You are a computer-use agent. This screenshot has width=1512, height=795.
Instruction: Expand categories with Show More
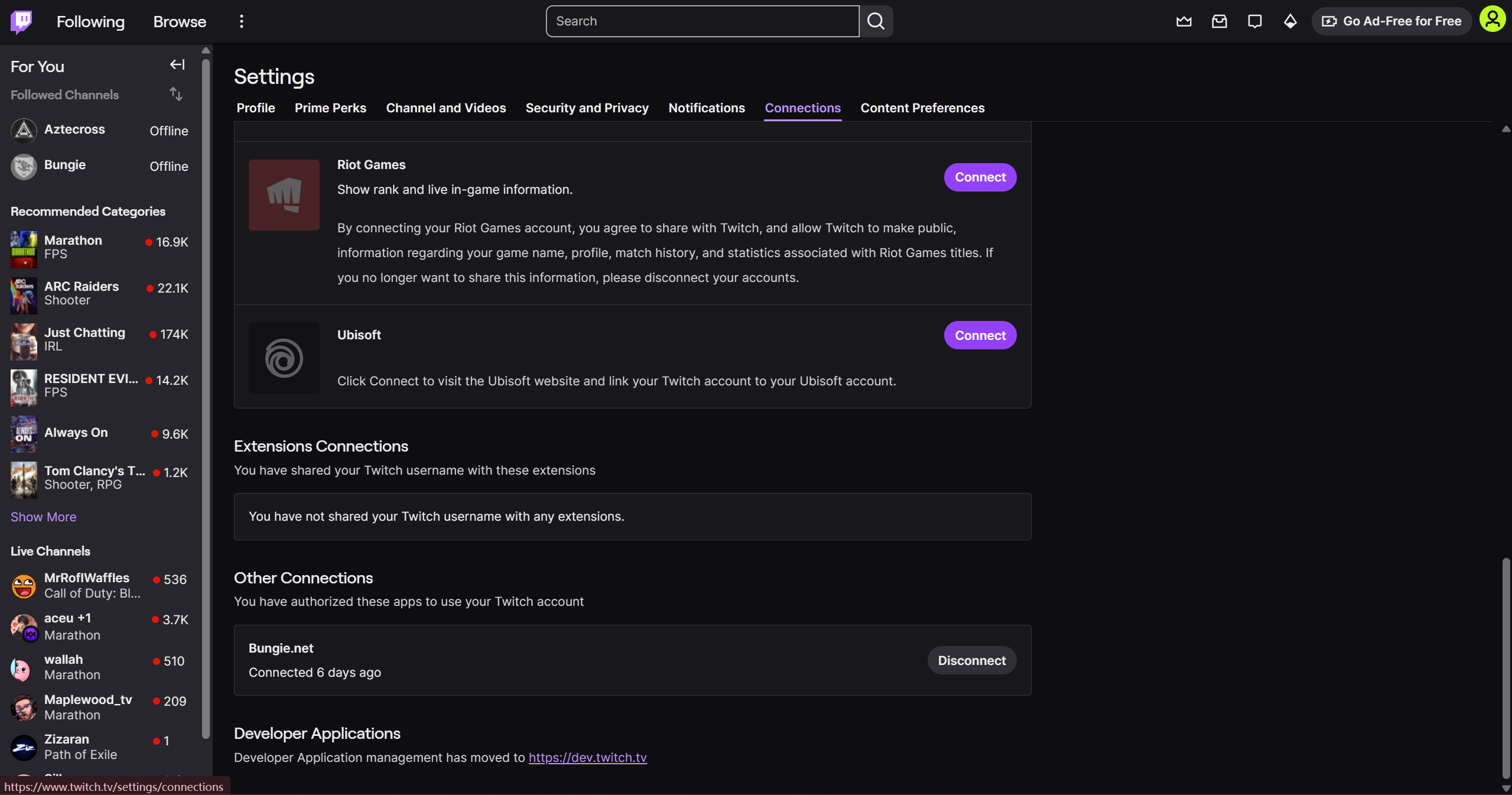[x=43, y=517]
